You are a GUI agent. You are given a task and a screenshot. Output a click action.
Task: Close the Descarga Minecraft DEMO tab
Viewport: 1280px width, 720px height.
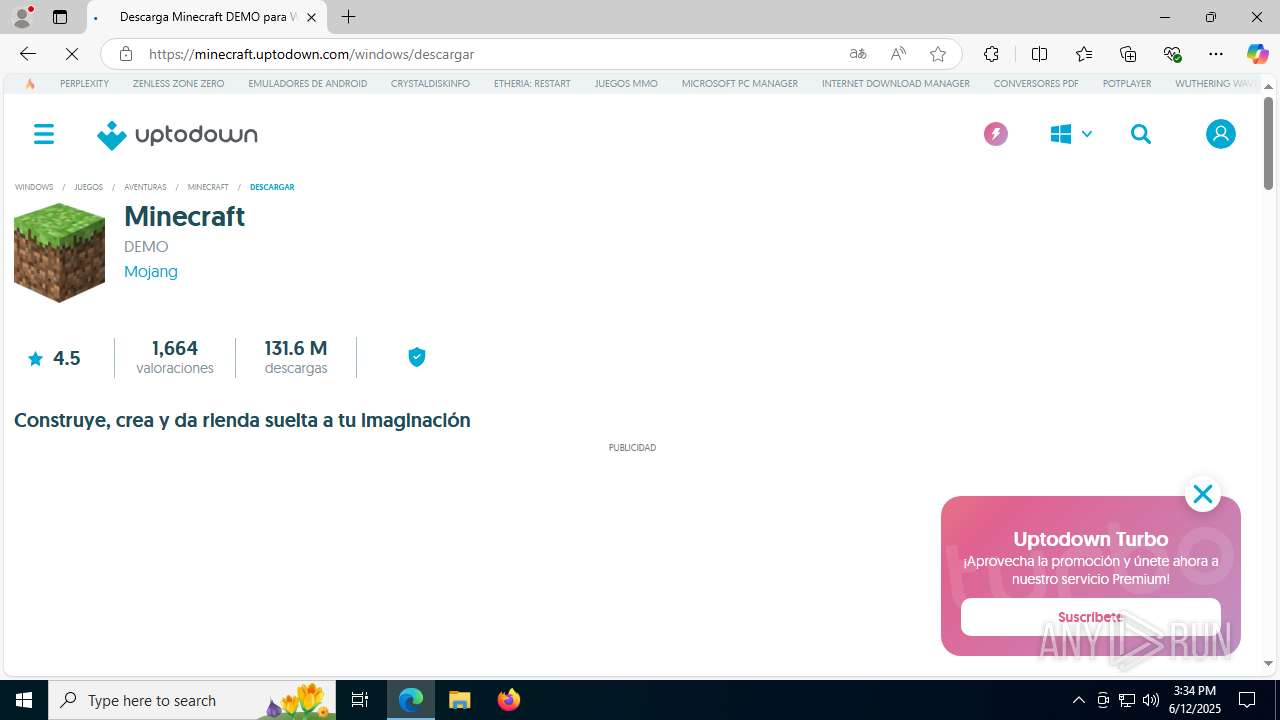[x=311, y=17]
